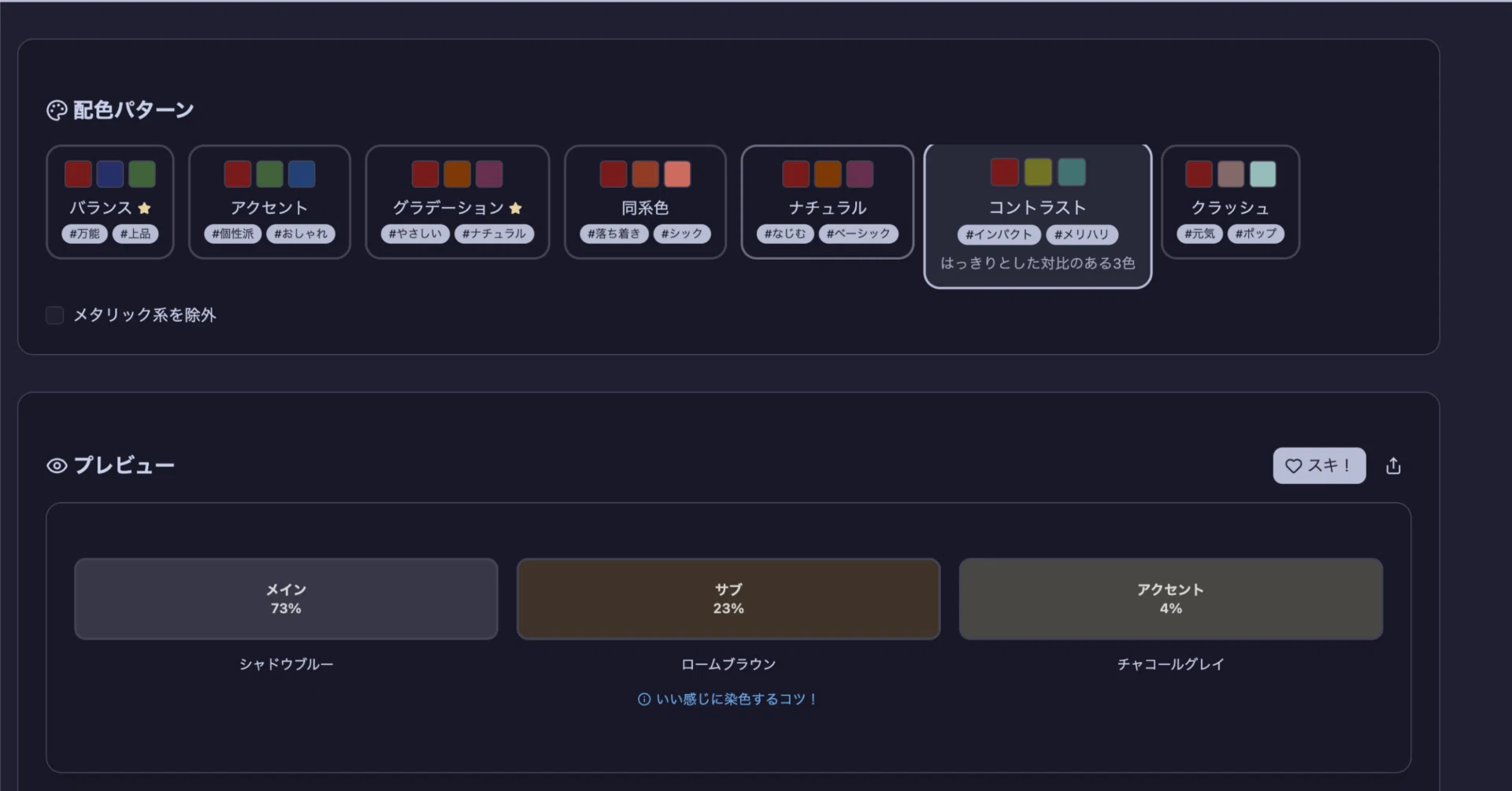Select the ナチュラル pattern card
Viewport: 1512px width, 791px height.
pos(828,201)
